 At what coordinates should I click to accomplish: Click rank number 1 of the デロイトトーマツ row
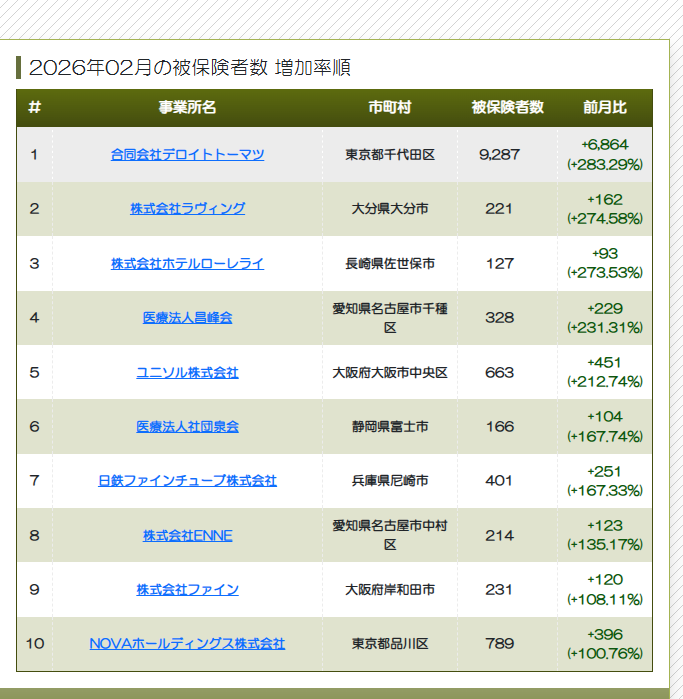point(34,155)
